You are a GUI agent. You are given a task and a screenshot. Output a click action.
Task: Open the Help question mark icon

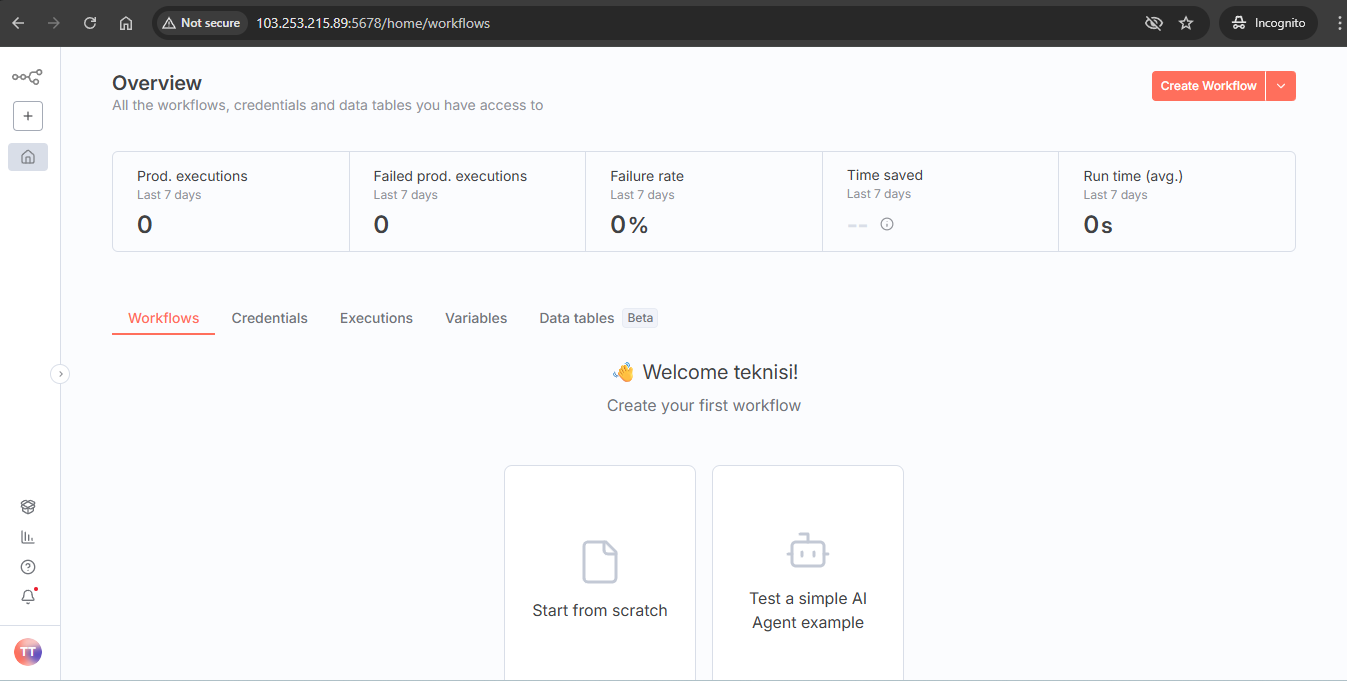coord(28,567)
